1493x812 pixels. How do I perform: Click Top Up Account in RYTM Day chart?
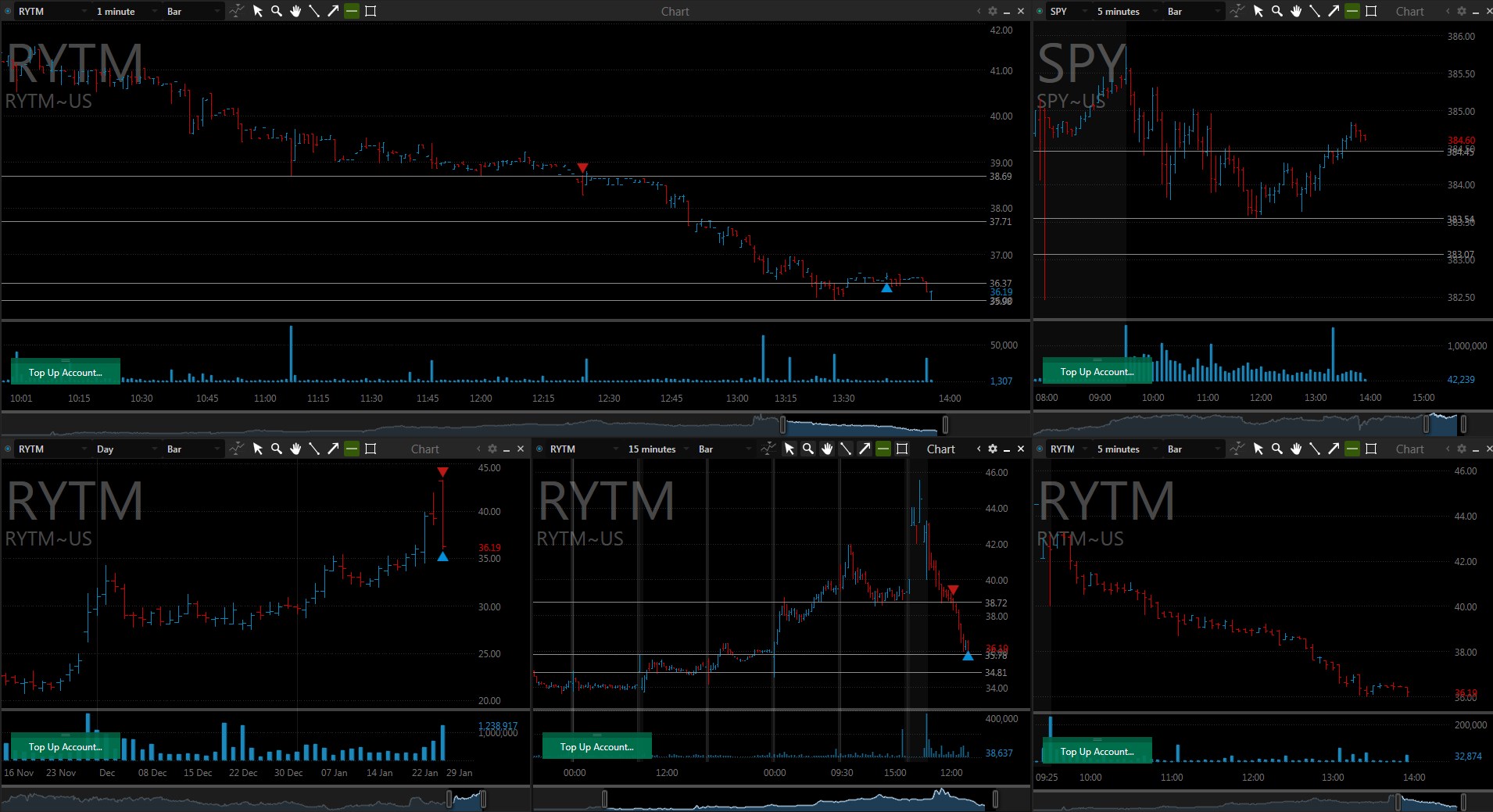(x=66, y=746)
